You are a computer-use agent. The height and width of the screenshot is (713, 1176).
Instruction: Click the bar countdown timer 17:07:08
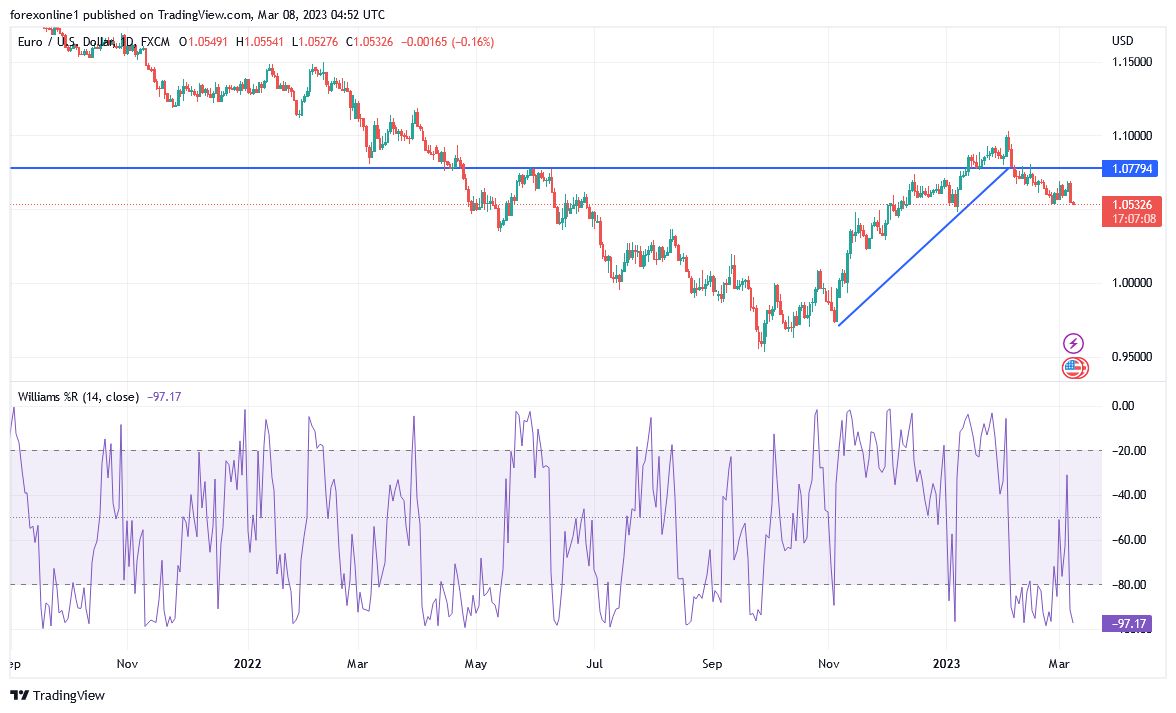(x=1131, y=218)
